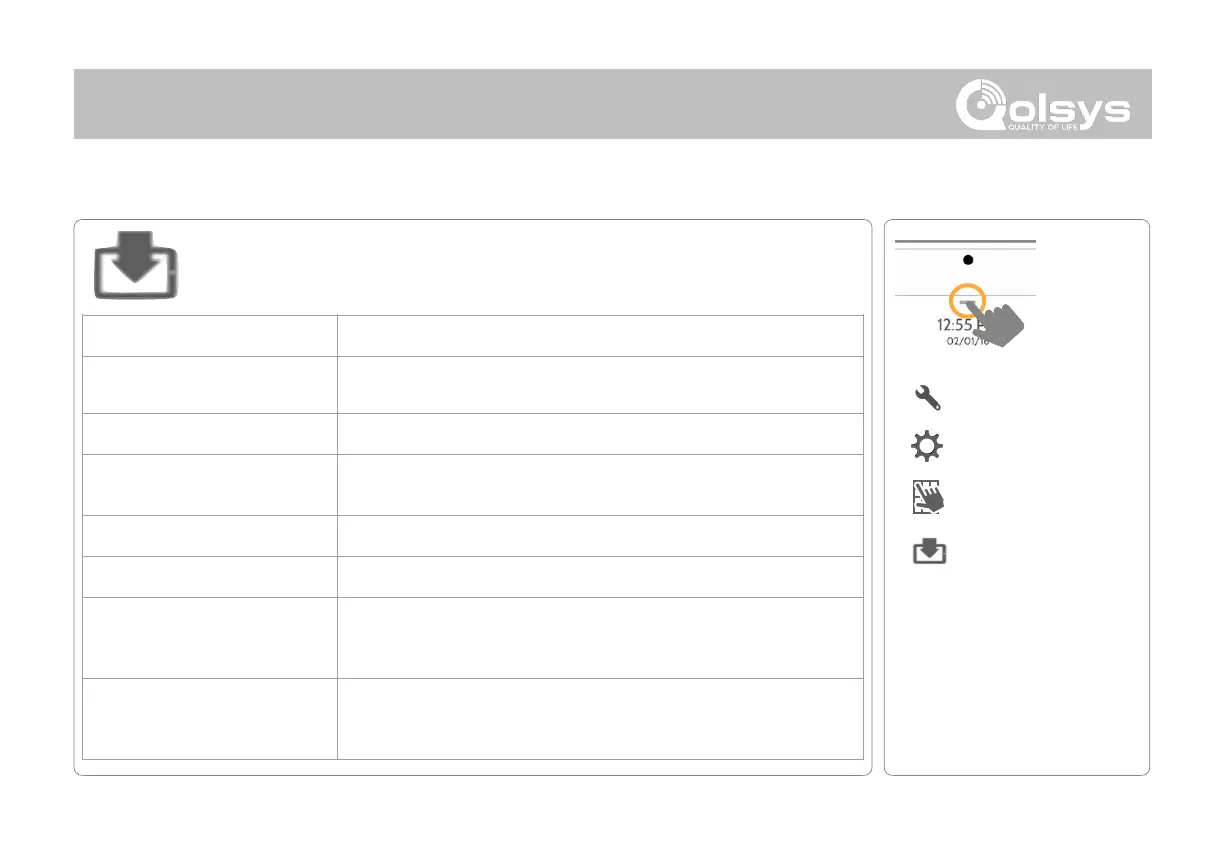1224x864 pixels.
Task: Click the gray header banner bar
Action: [500, 104]
